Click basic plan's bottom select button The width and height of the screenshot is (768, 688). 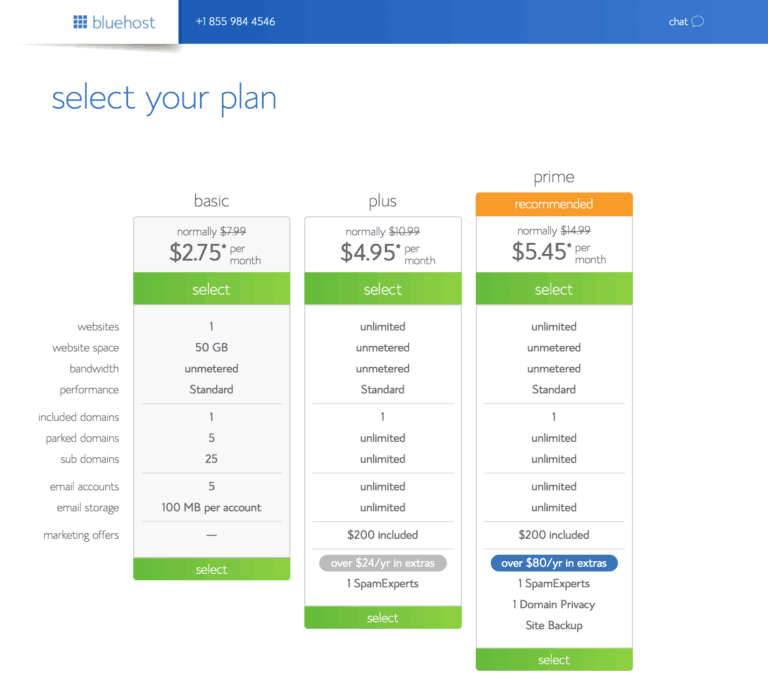tap(212, 569)
